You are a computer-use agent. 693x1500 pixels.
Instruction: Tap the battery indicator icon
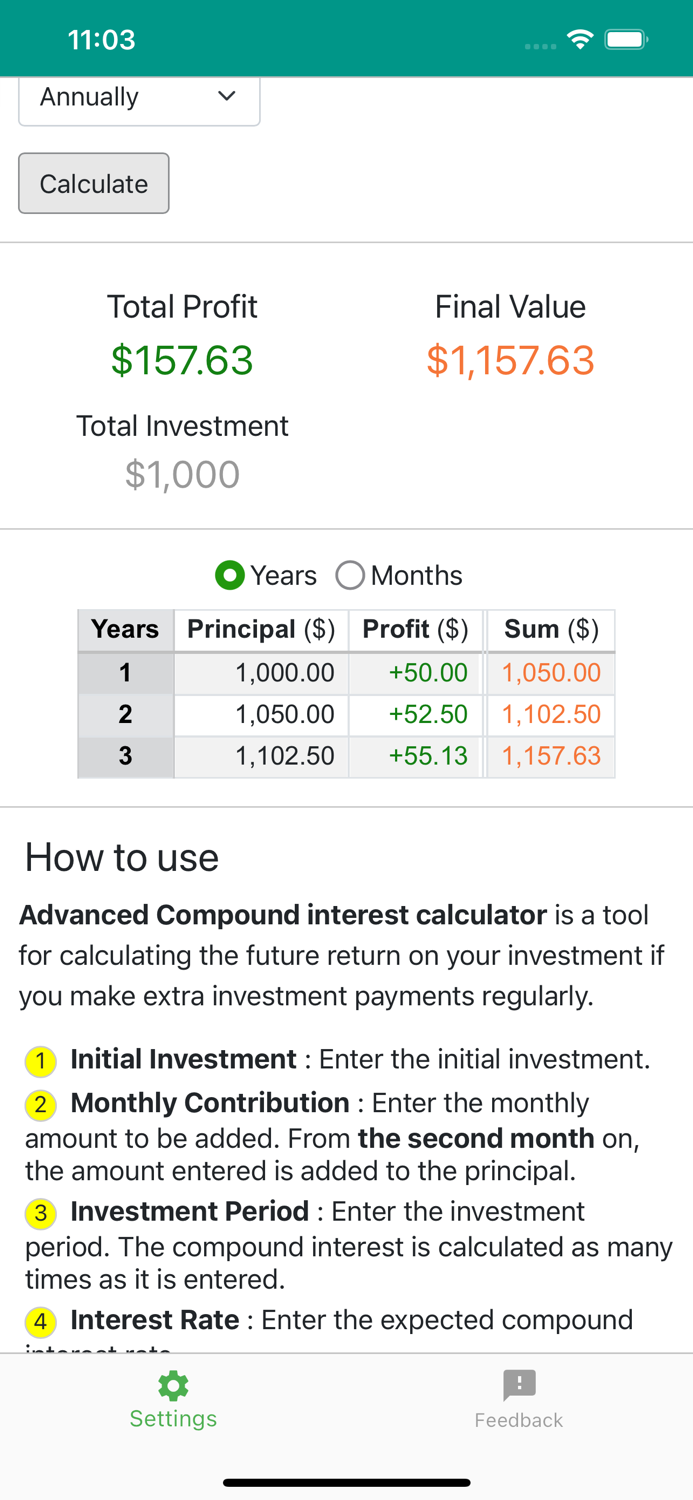click(x=627, y=38)
